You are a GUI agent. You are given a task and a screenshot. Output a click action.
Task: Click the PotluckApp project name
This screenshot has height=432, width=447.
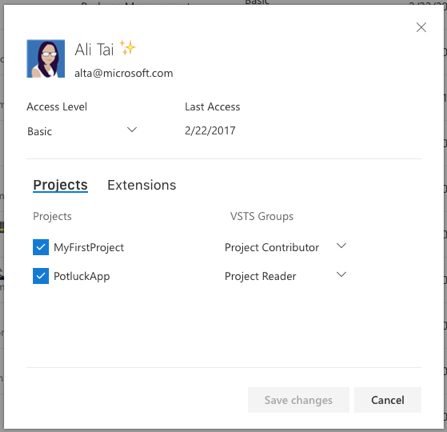coord(82,276)
